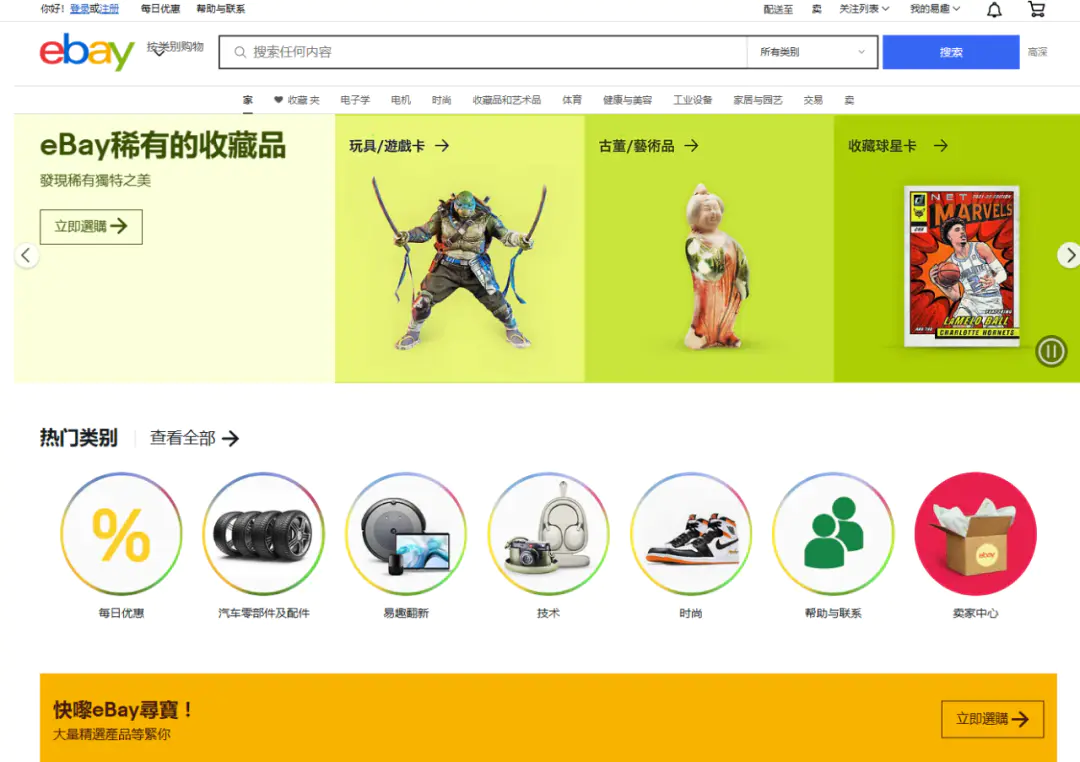
Task: Open the shopping cart icon
Action: pos(1037,10)
